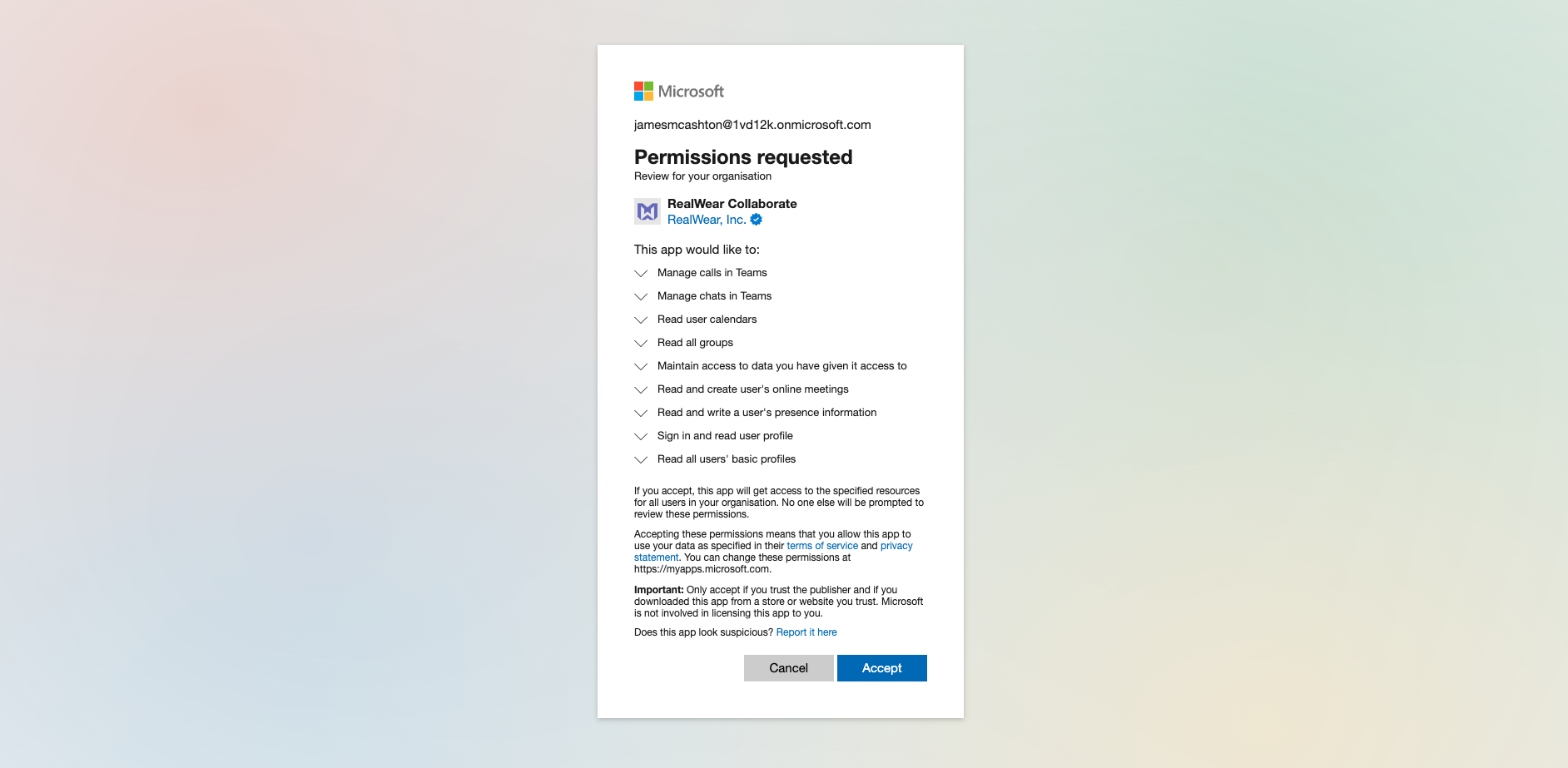Click the signed-in account email address
The height and width of the screenshot is (768, 1568).
click(752, 125)
